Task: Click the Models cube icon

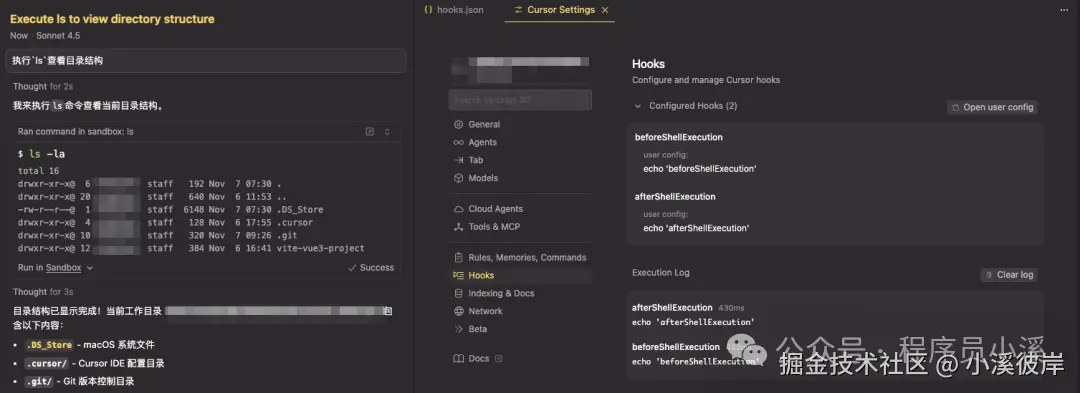Action: coord(458,178)
